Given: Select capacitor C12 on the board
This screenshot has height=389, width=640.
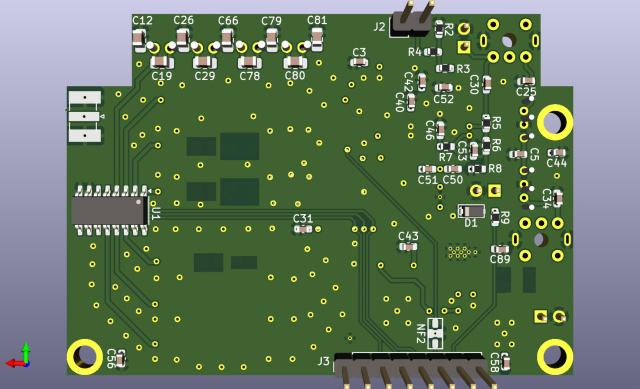Looking at the screenshot, I should [139, 41].
